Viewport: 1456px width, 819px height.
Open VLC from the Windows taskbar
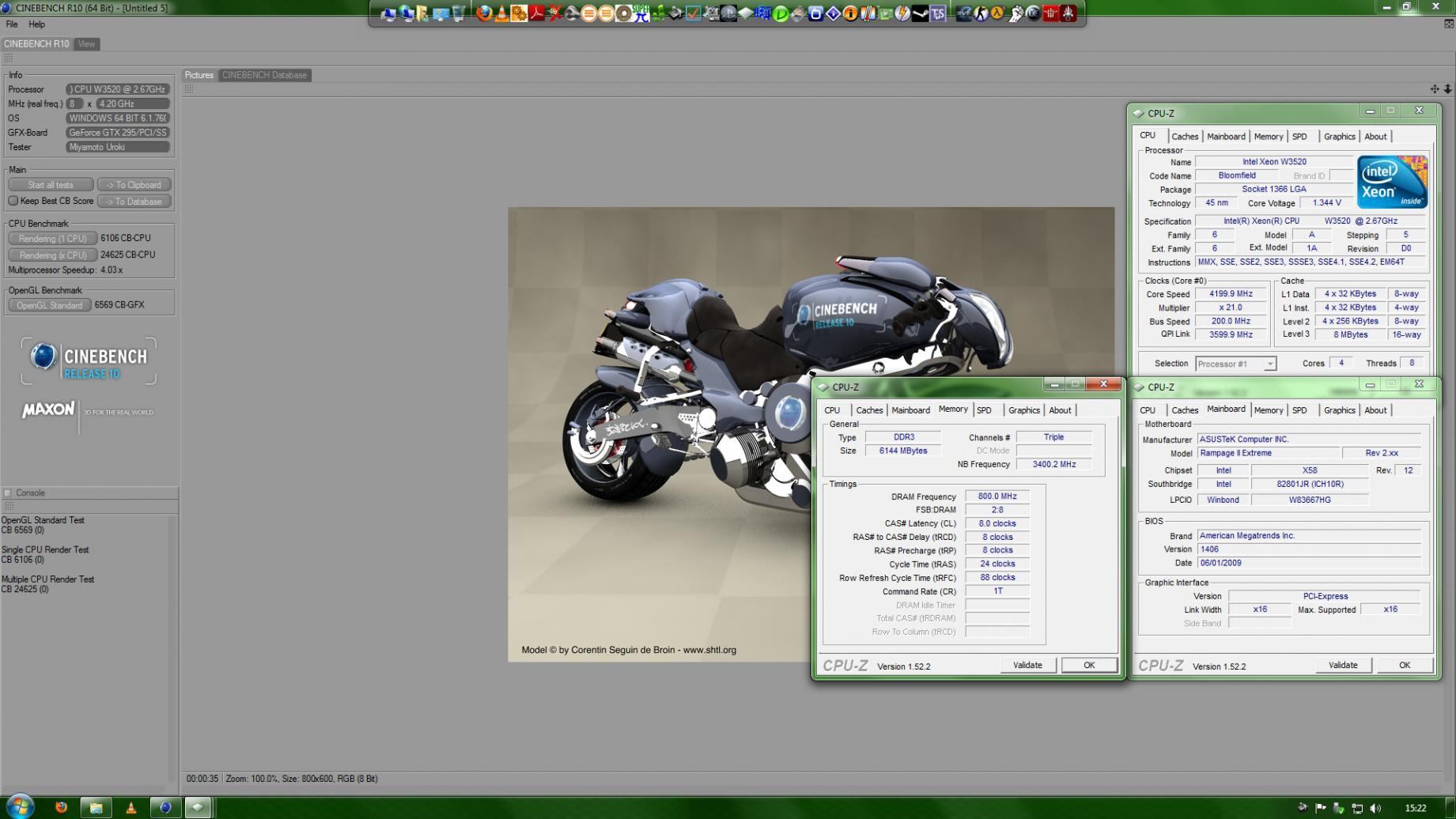tap(130, 807)
